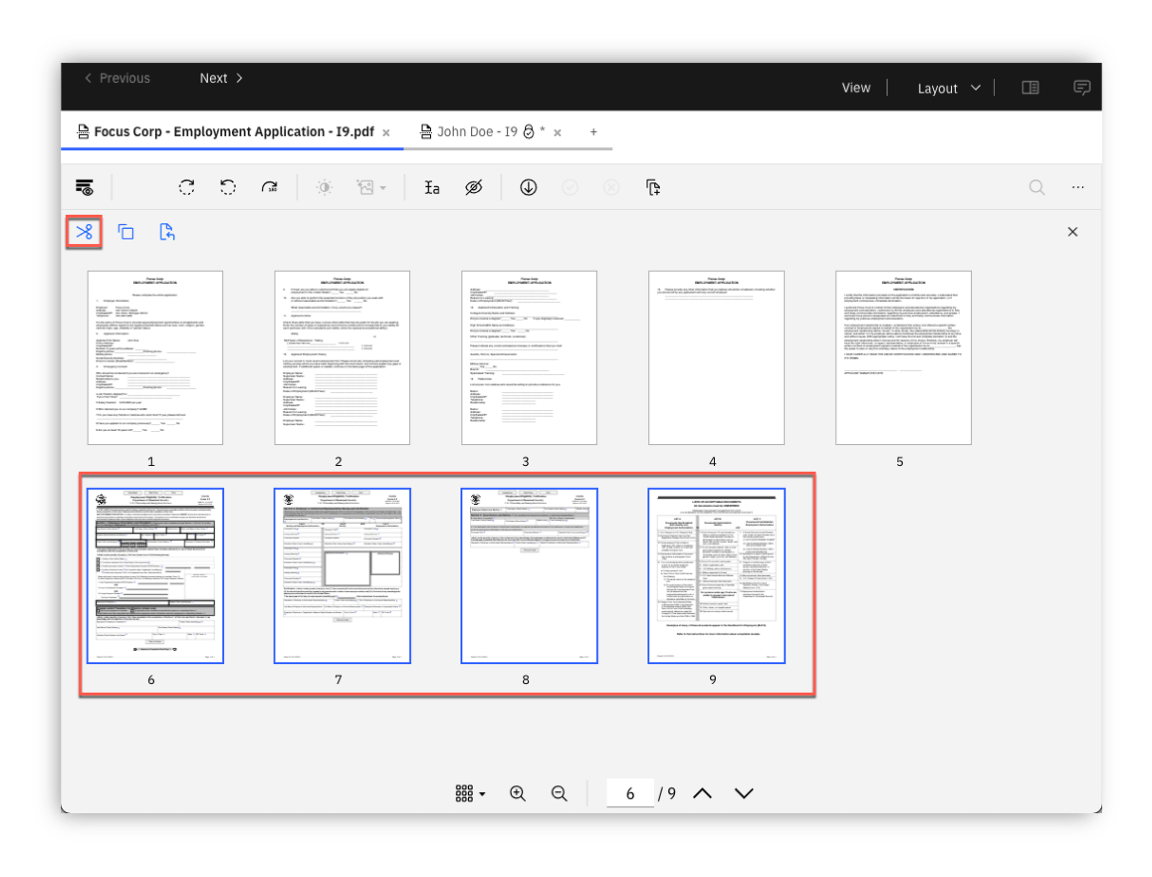
Task: Click the scissors cut pages icon
Action: tap(84, 232)
